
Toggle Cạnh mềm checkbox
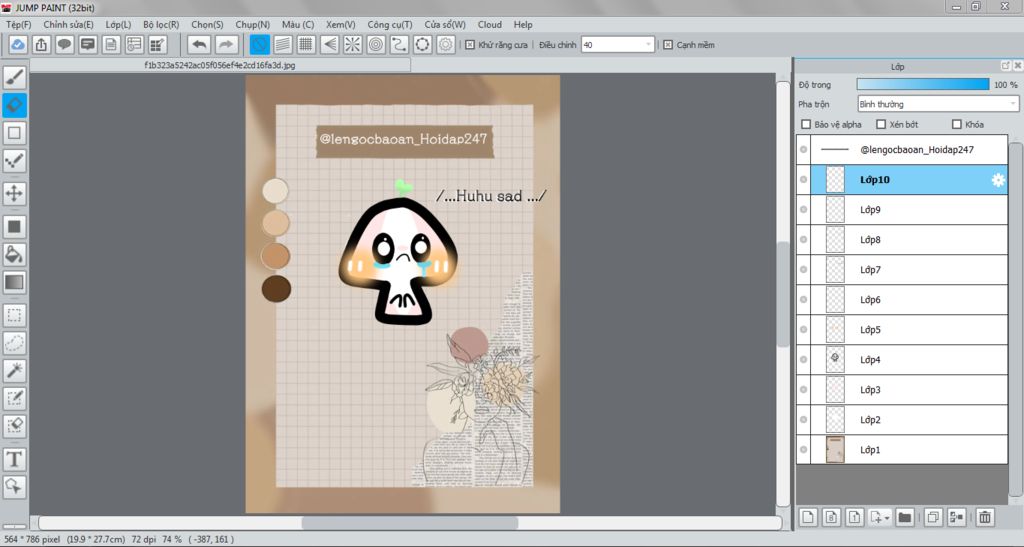coord(667,45)
